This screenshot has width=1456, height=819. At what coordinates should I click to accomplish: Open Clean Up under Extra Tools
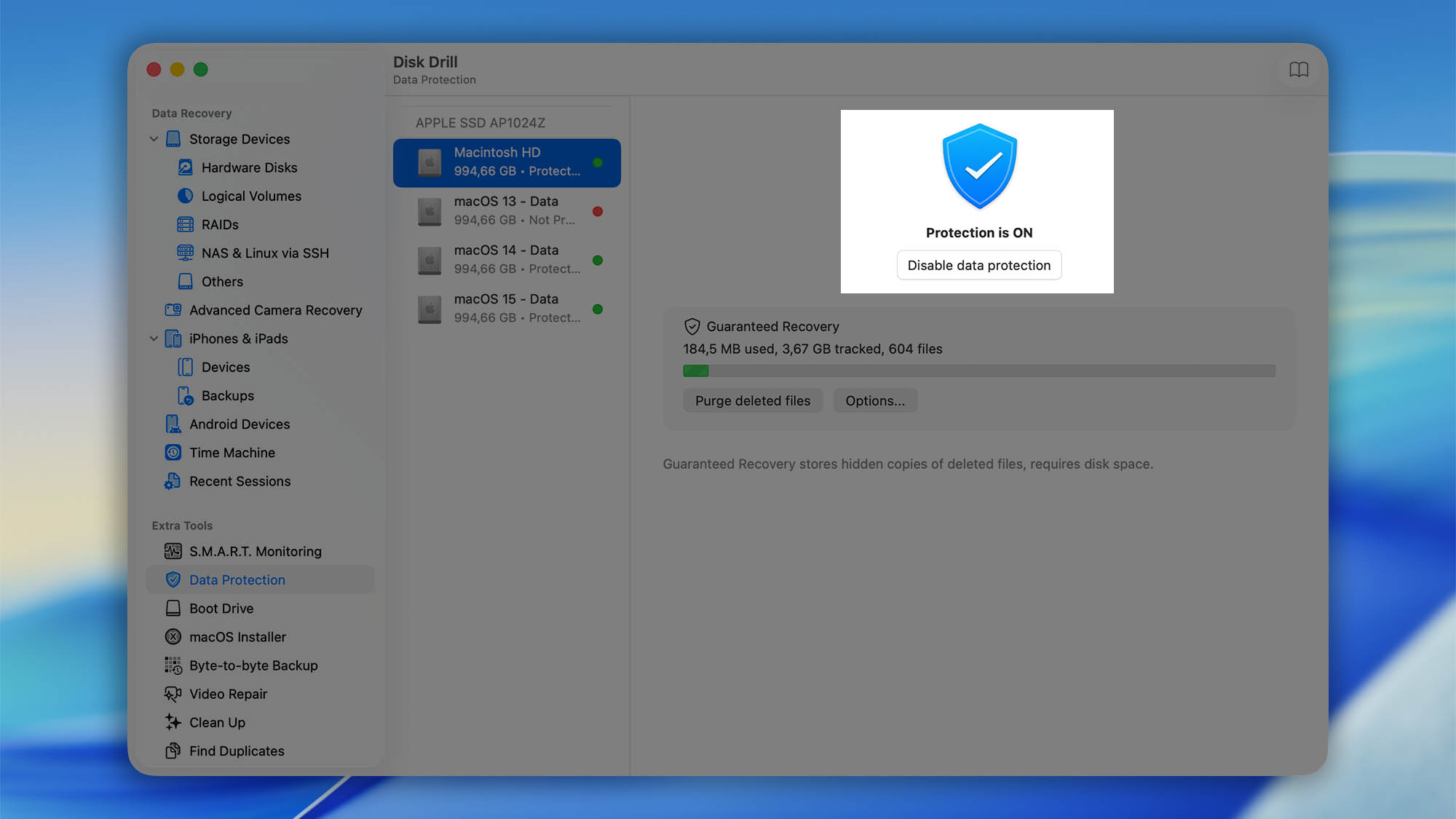[x=261, y=722]
